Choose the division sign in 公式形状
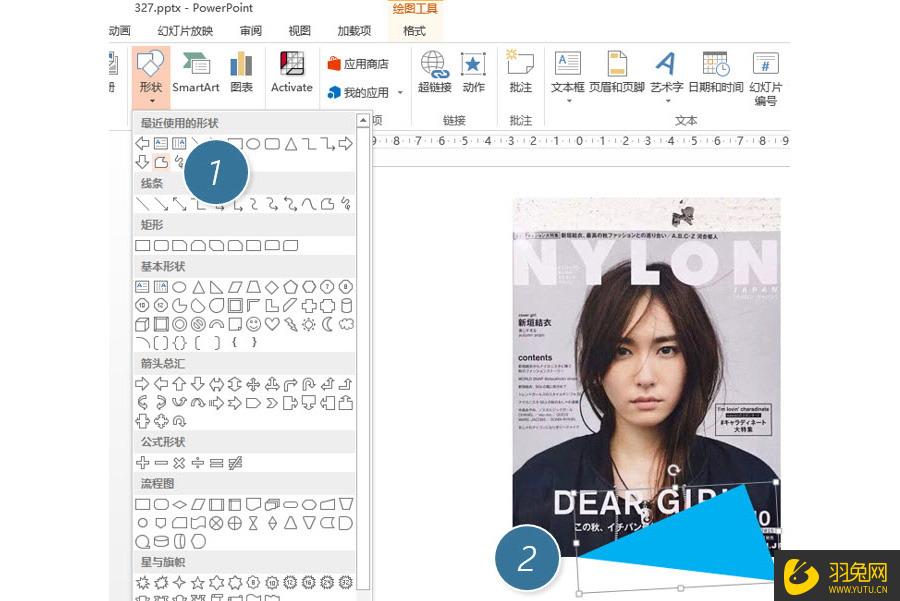The height and width of the screenshot is (601, 900). click(x=198, y=463)
